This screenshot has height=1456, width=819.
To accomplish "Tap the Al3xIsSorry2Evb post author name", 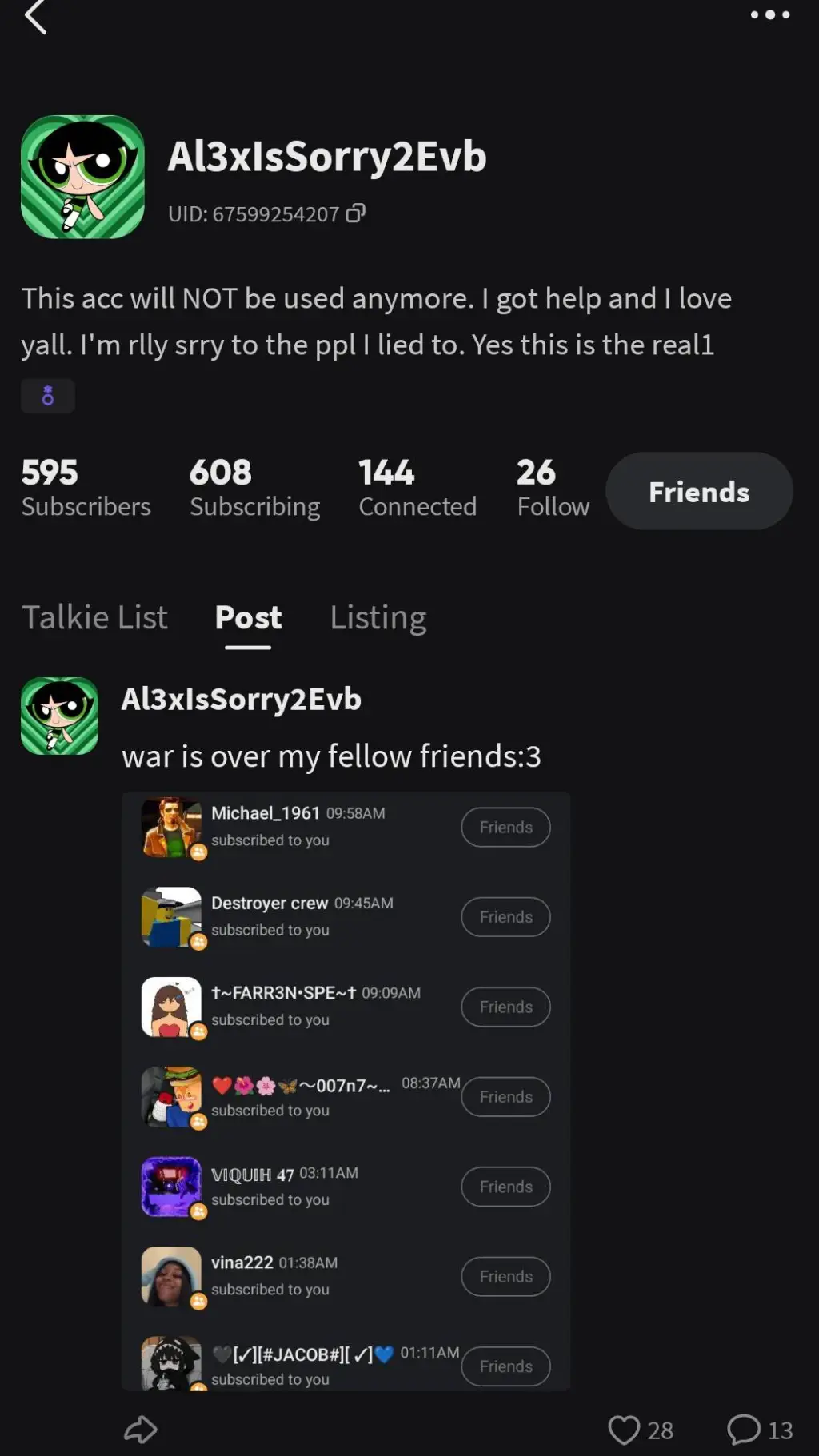I will point(241,699).
